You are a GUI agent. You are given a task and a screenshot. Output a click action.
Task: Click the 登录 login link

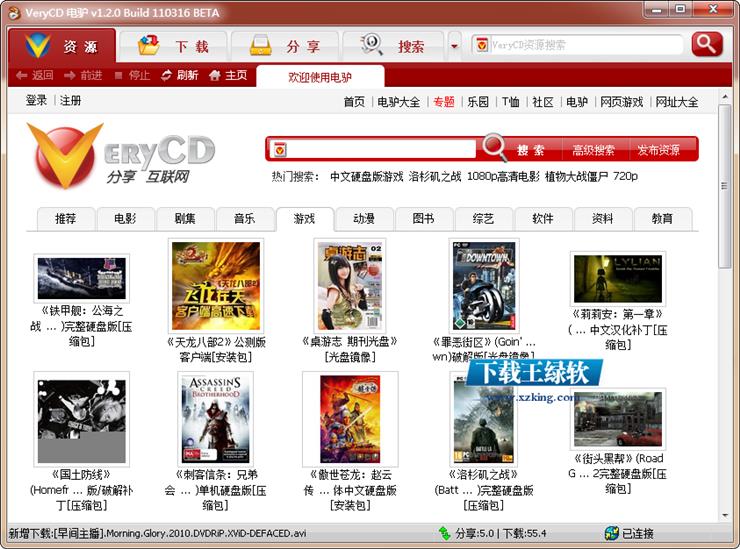36,101
